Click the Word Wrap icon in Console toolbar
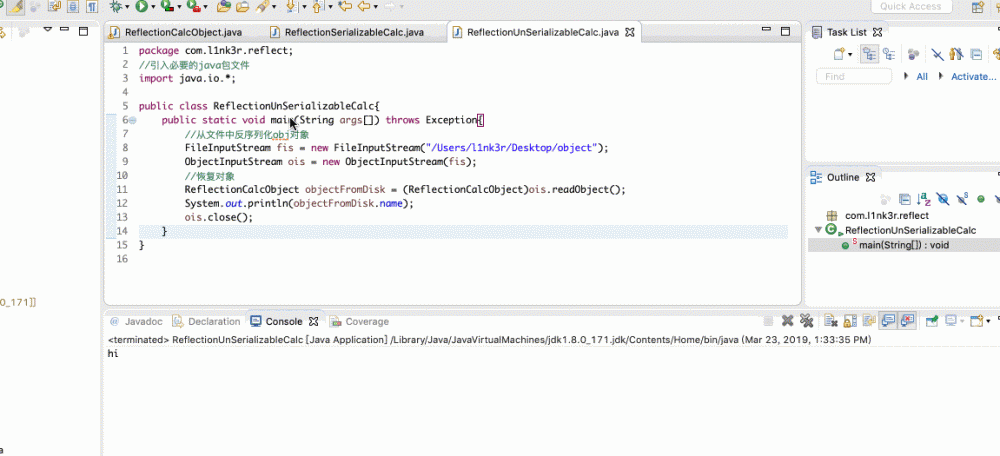The width and height of the screenshot is (1000, 456). coord(869,321)
